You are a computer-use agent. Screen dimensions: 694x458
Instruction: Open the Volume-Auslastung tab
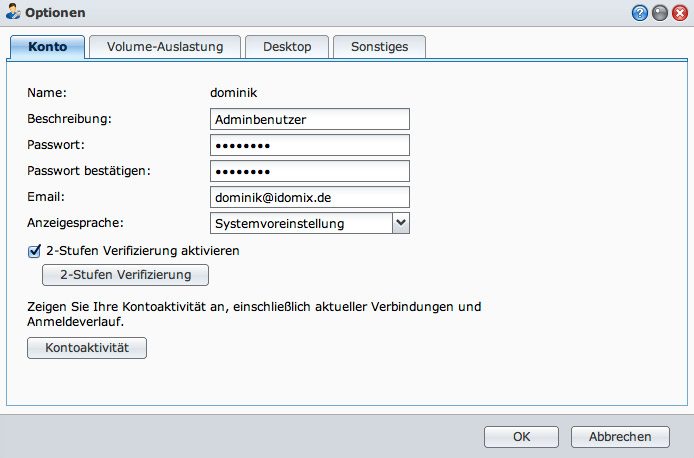[165, 47]
